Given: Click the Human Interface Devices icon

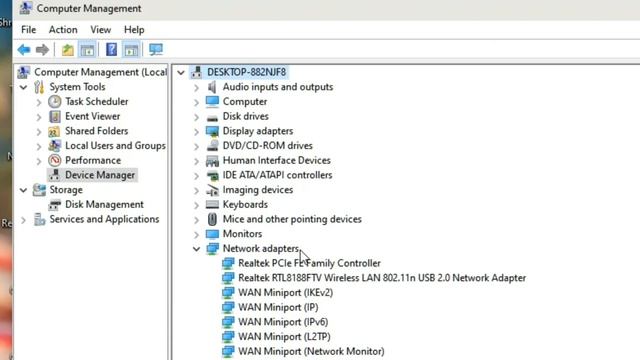Looking at the screenshot, I should click(212, 160).
